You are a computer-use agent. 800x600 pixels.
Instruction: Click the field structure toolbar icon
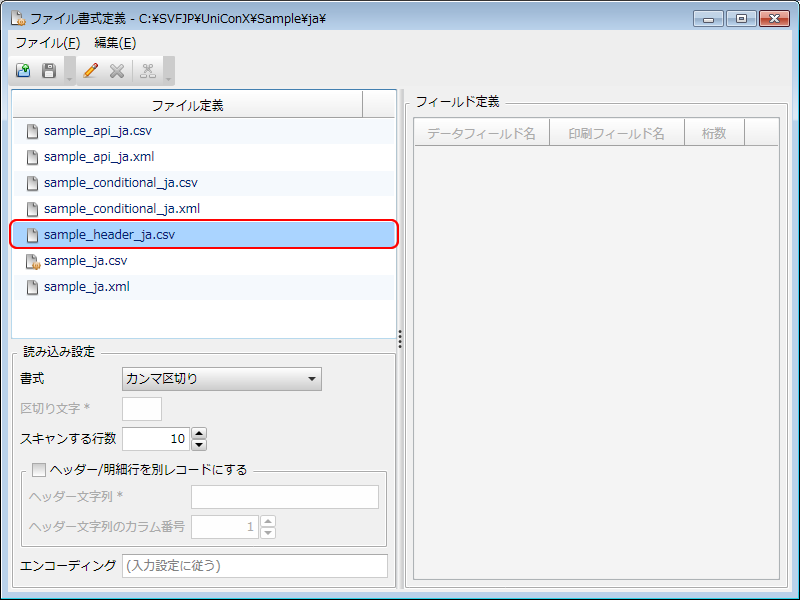148,71
